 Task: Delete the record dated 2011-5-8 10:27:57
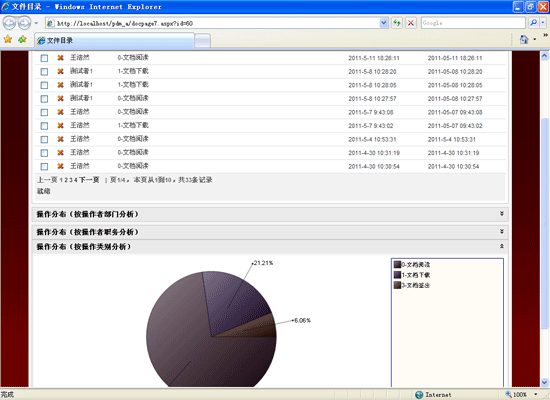point(61,99)
